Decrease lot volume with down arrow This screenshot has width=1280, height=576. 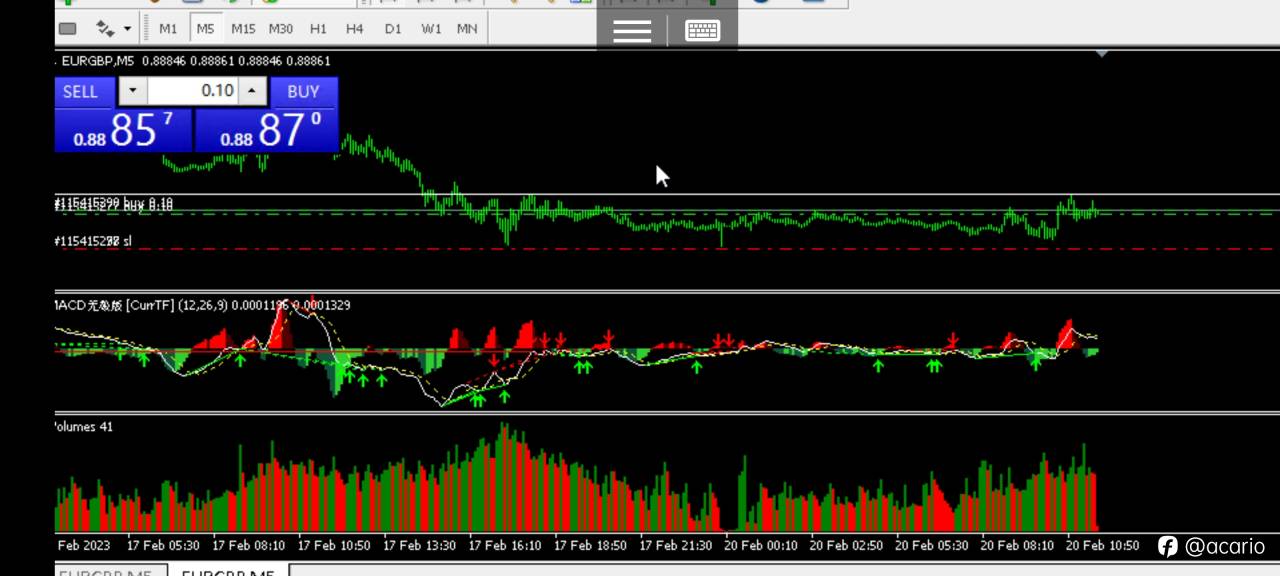click(x=133, y=91)
